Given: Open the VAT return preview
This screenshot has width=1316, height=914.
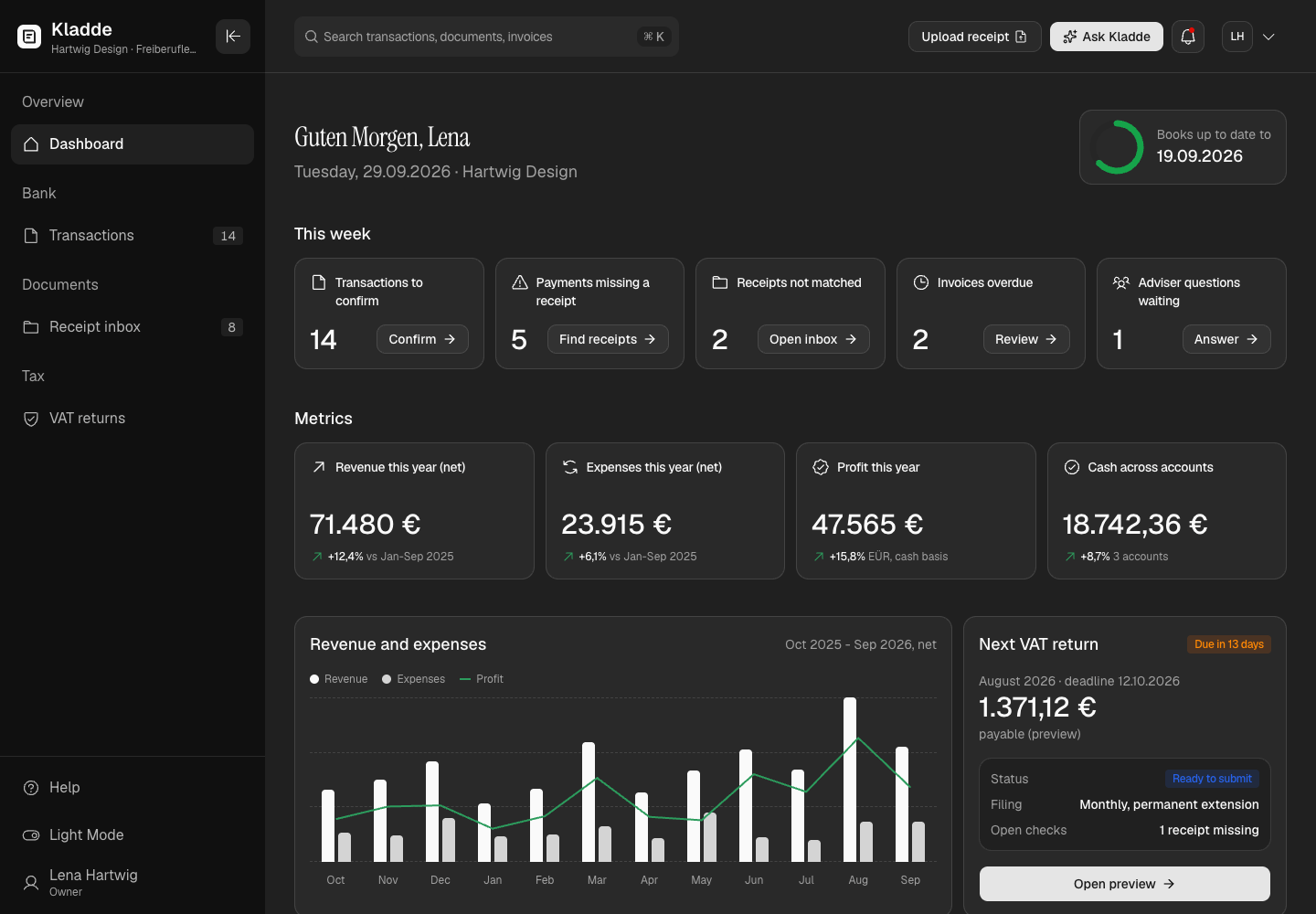Looking at the screenshot, I should point(1125,884).
